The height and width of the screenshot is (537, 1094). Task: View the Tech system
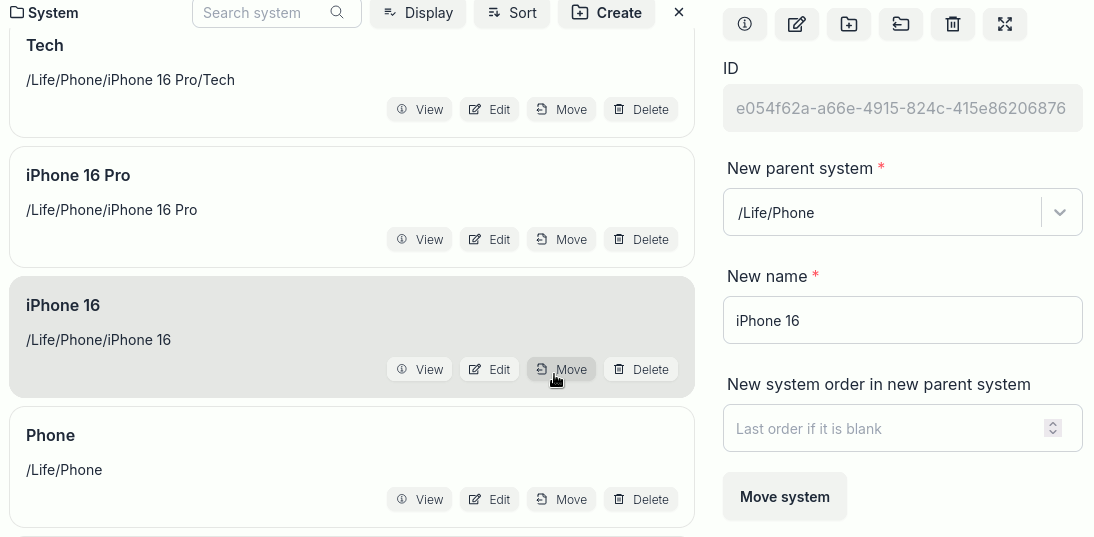coord(419,109)
